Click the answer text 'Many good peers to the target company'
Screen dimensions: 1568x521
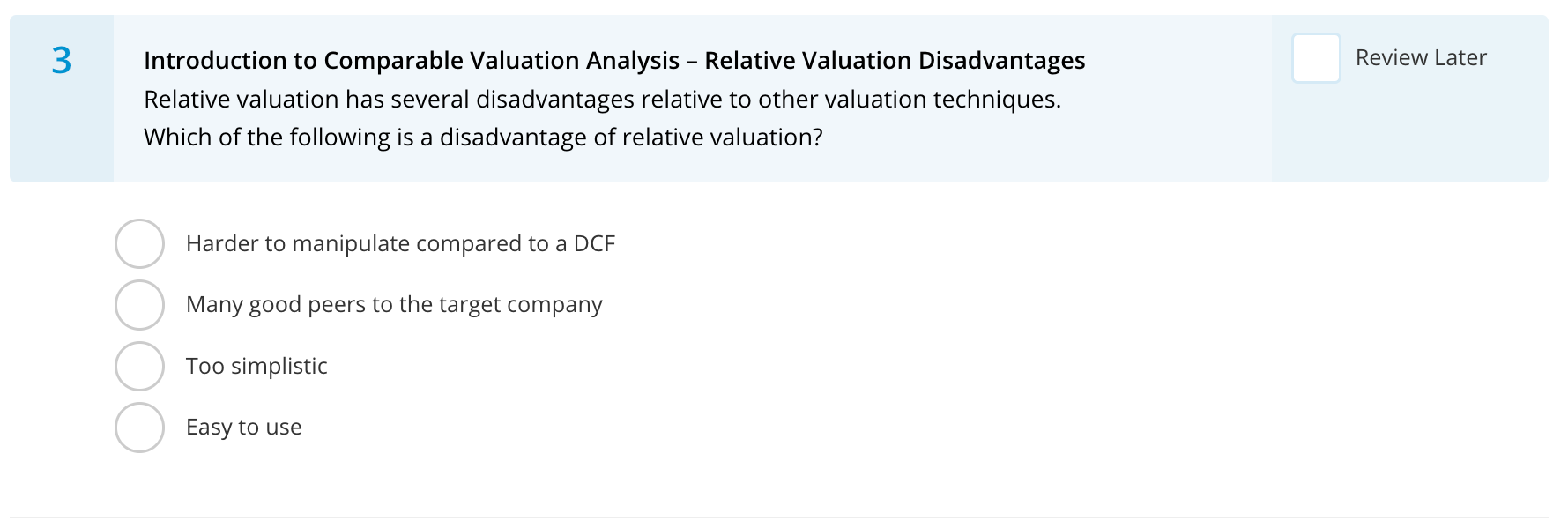394,304
